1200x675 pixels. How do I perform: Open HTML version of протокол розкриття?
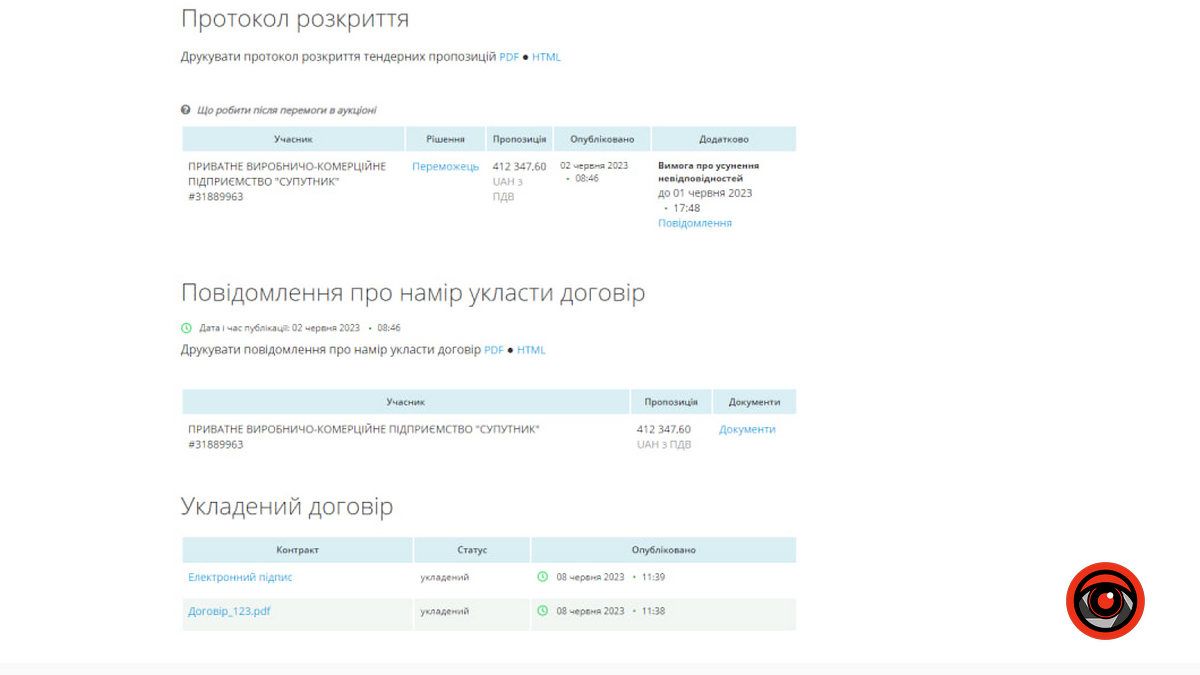coord(546,57)
